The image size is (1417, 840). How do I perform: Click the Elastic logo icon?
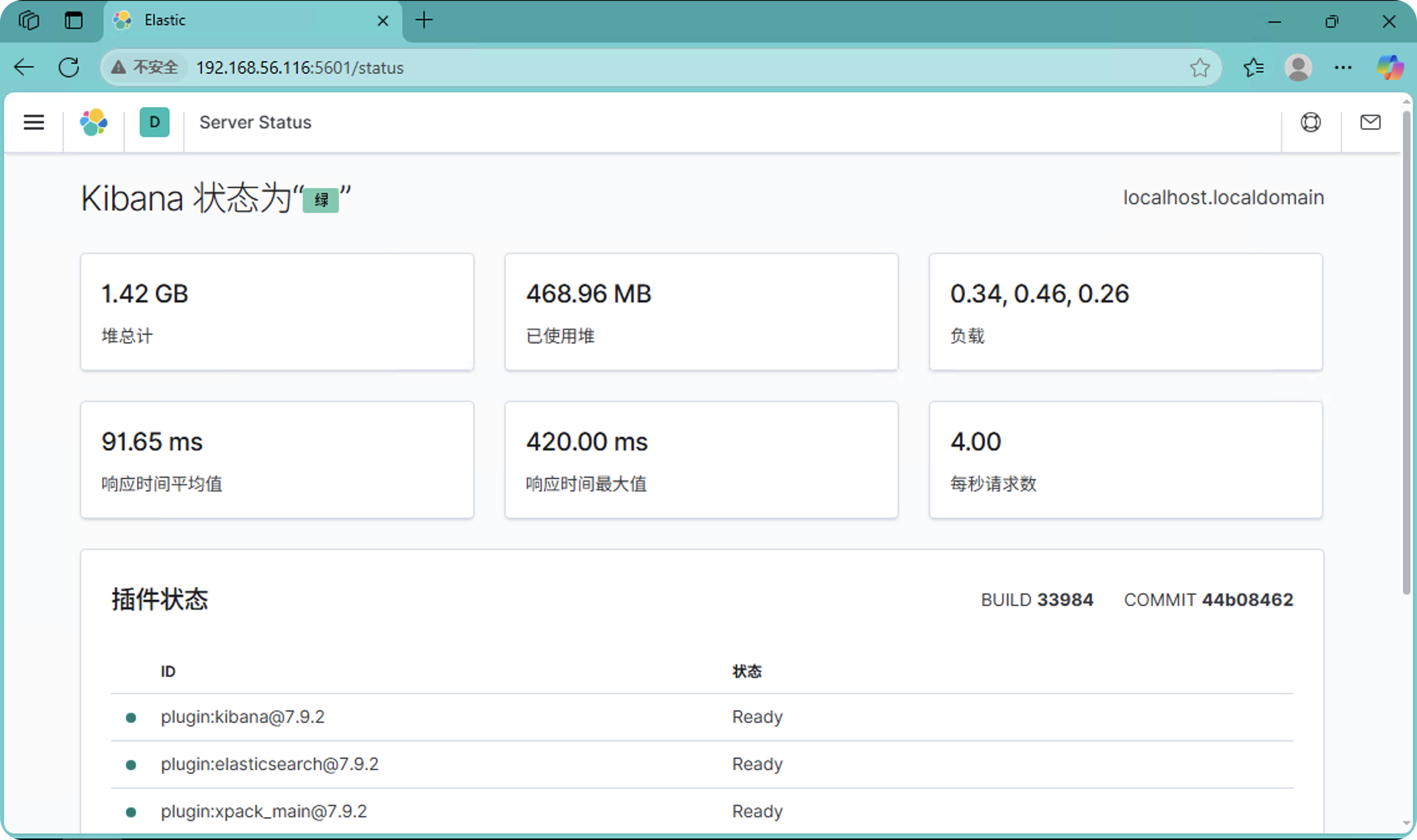93,122
